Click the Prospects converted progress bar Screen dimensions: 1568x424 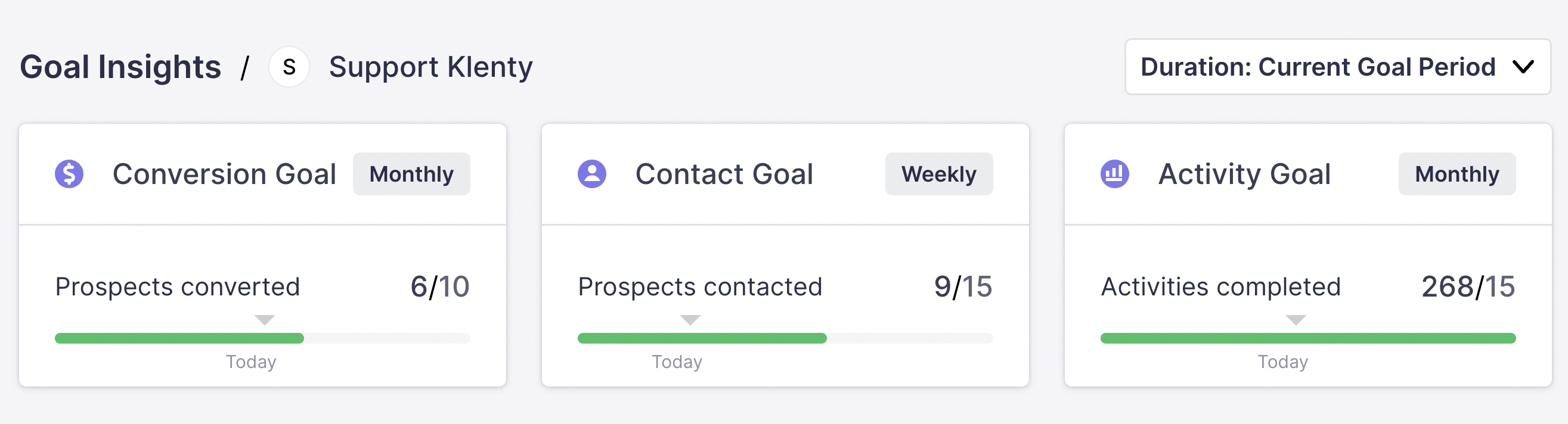pos(262,338)
